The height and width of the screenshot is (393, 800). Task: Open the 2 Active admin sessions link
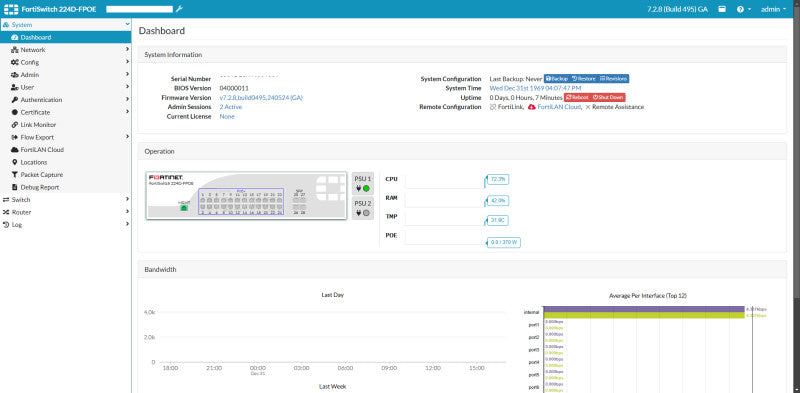point(231,107)
